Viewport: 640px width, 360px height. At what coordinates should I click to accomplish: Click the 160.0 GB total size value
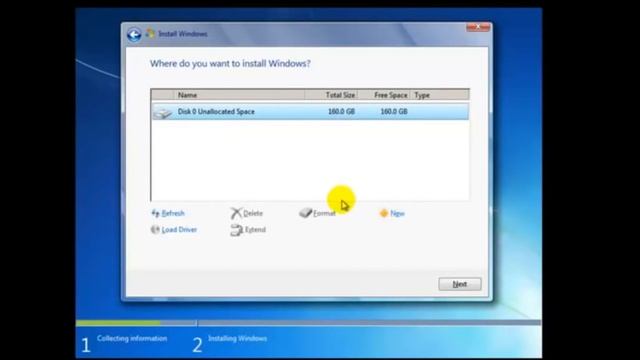click(341, 111)
